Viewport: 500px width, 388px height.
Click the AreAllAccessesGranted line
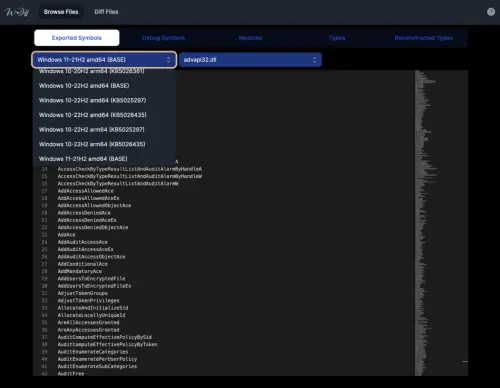pos(88,323)
